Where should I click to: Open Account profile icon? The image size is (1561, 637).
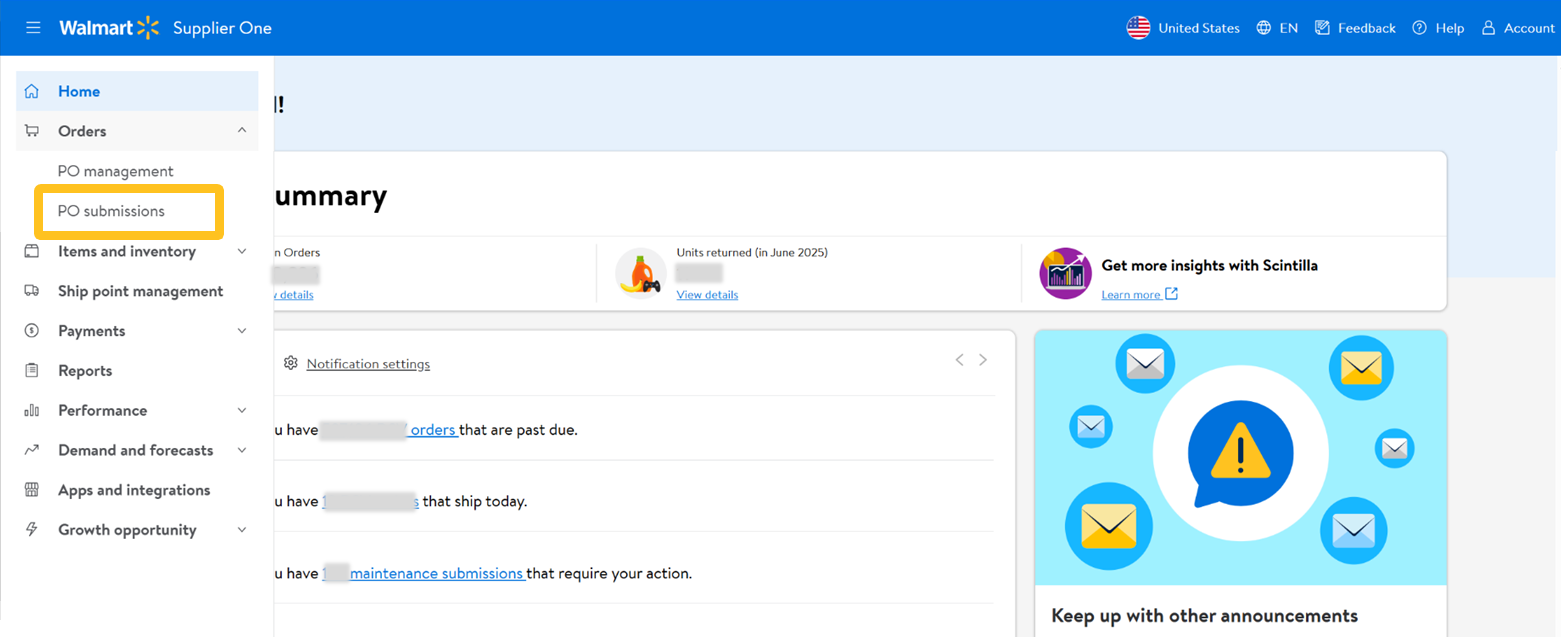(x=1488, y=28)
